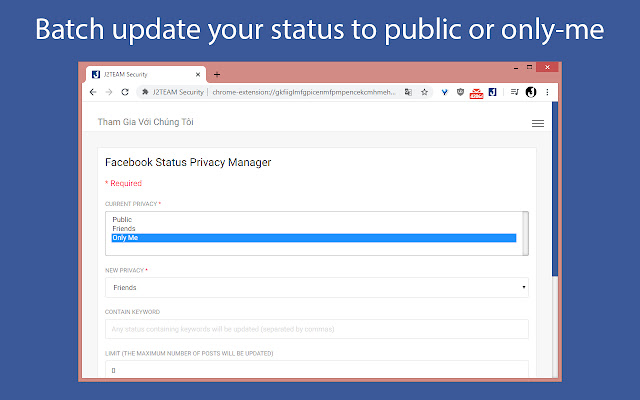Viewport: 640px width, 400px height.
Task: Open the New Privacy dropdown
Action: [316, 288]
